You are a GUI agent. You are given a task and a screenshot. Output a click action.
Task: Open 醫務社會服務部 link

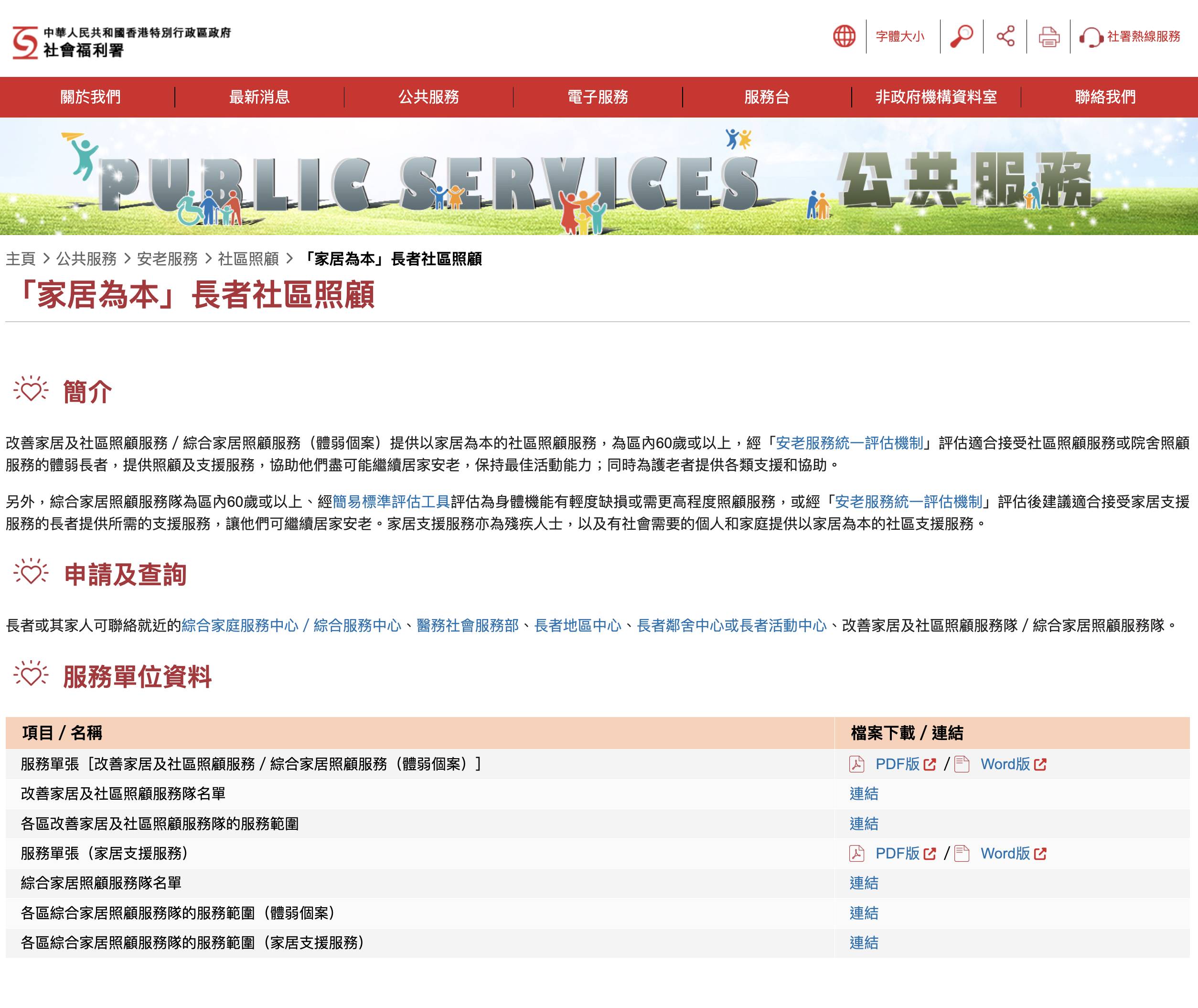[467, 626]
